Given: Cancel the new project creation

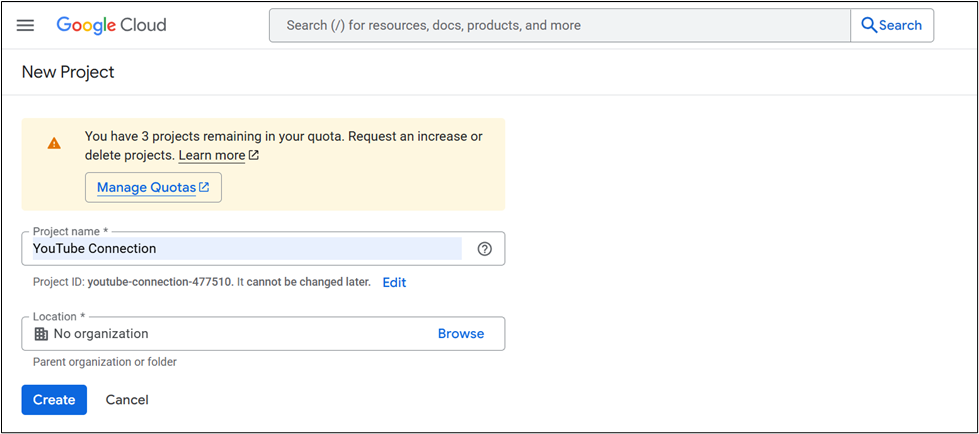Looking at the screenshot, I should (127, 400).
